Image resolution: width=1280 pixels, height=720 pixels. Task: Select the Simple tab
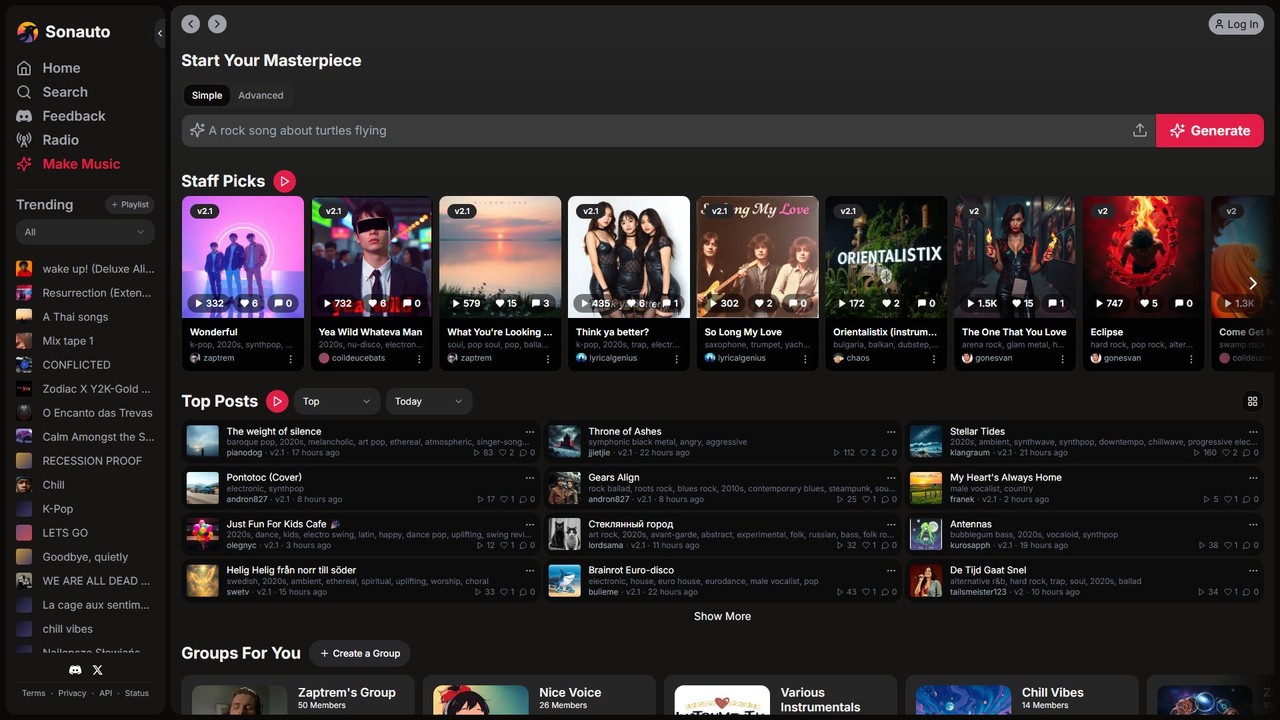207,96
